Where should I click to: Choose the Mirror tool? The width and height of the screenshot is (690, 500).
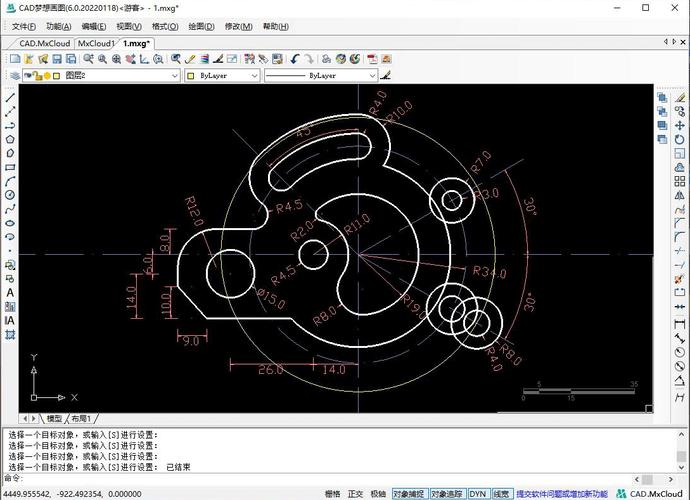[x=679, y=195]
